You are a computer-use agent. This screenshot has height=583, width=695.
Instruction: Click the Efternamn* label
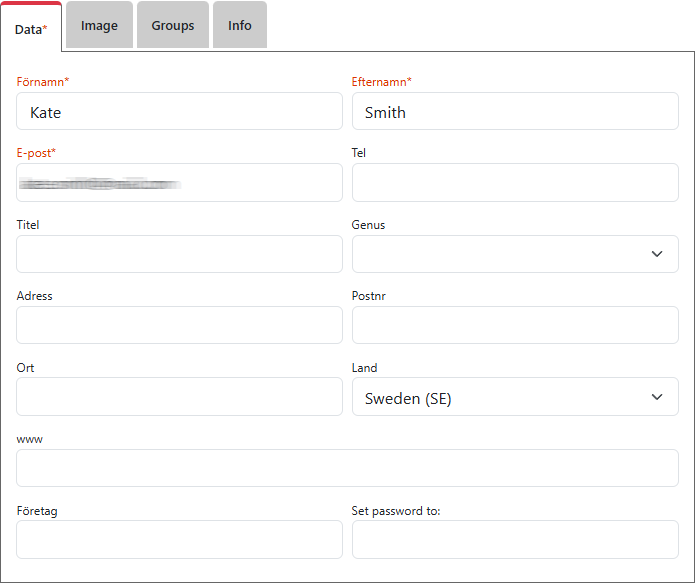tap(382, 82)
